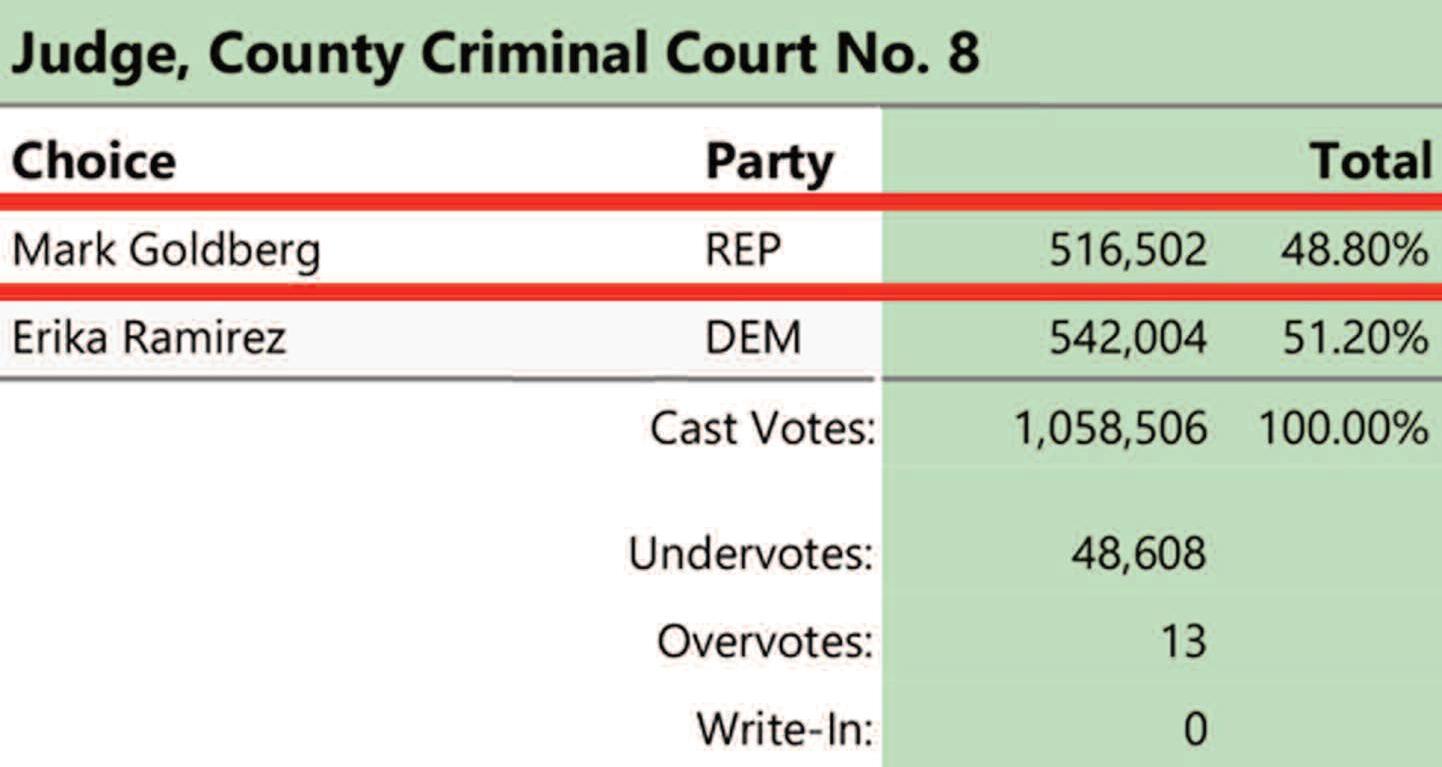Click the undervotes count 48,608
The width and height of the screenshot is (1442, 767).
1139,553
